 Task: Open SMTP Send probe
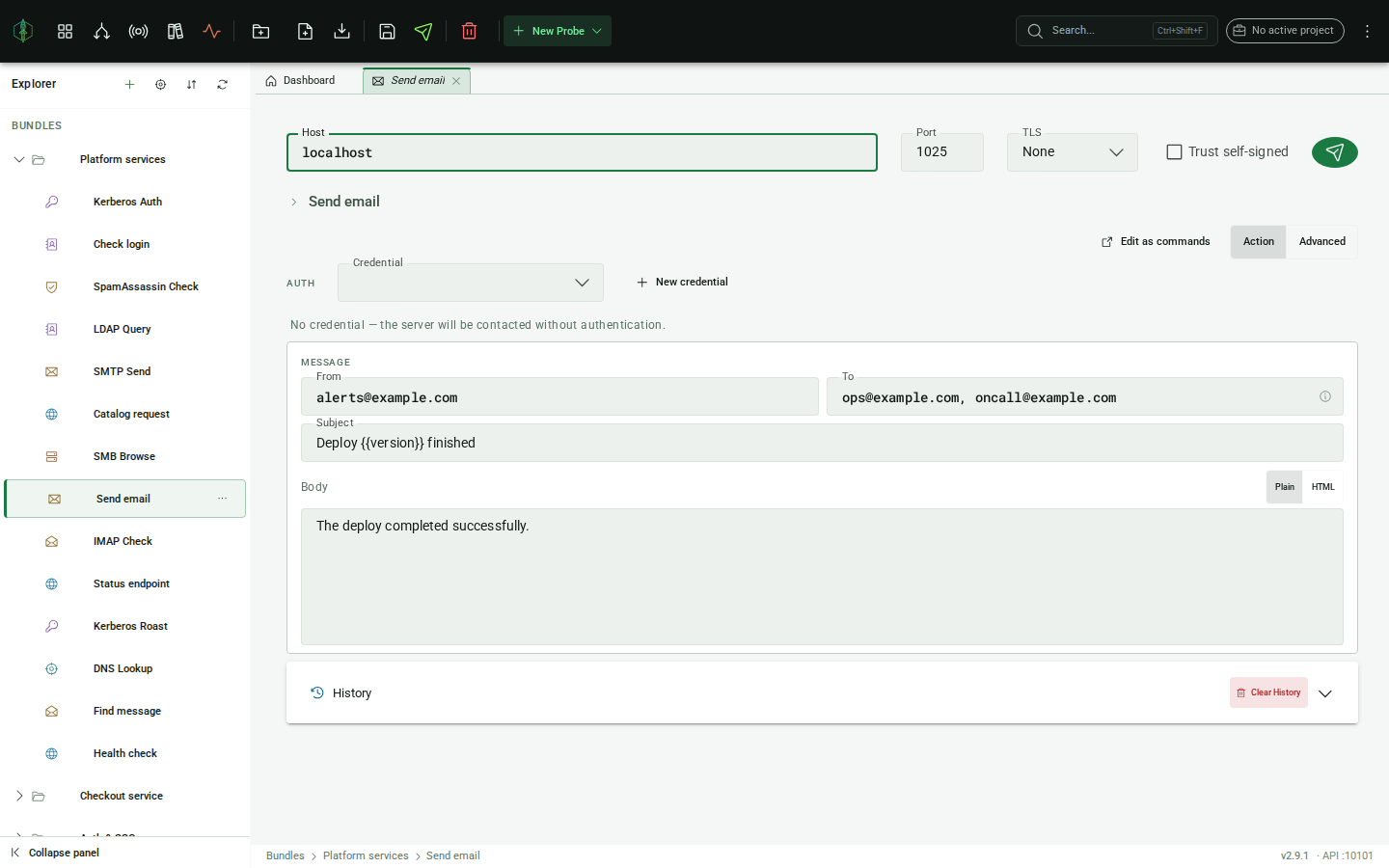coord(125,371)
